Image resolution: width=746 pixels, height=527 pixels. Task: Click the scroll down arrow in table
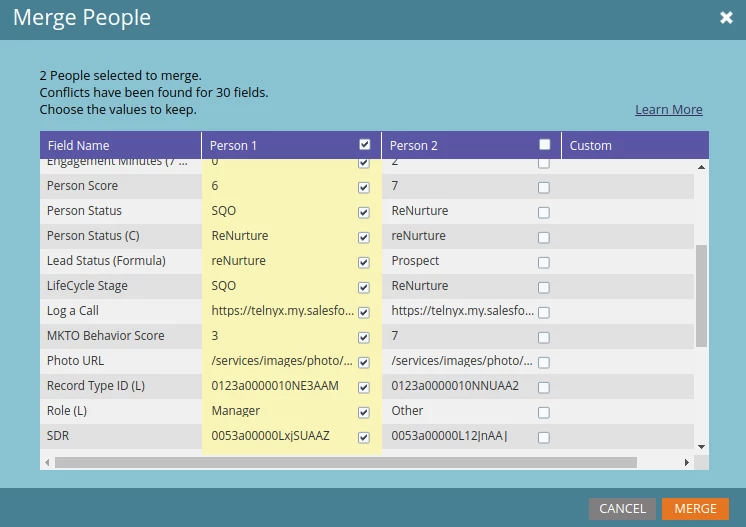click(x=701, y=447)
